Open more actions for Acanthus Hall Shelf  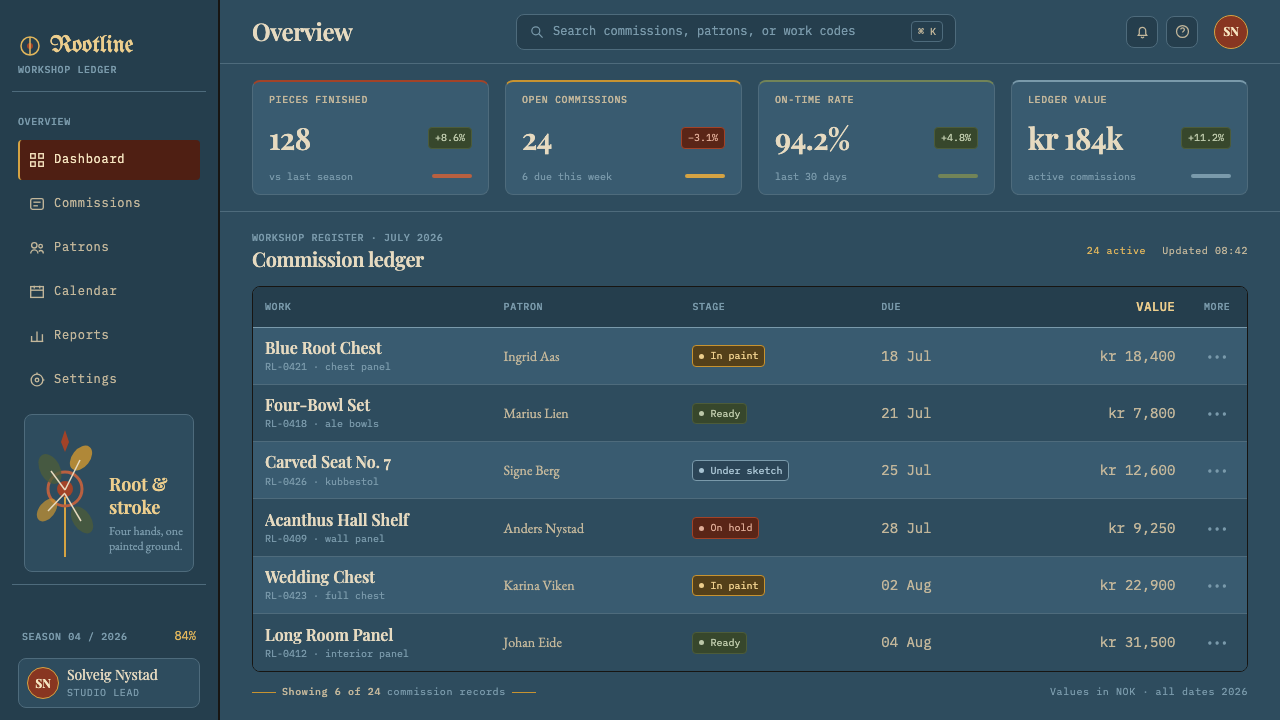1217,529
